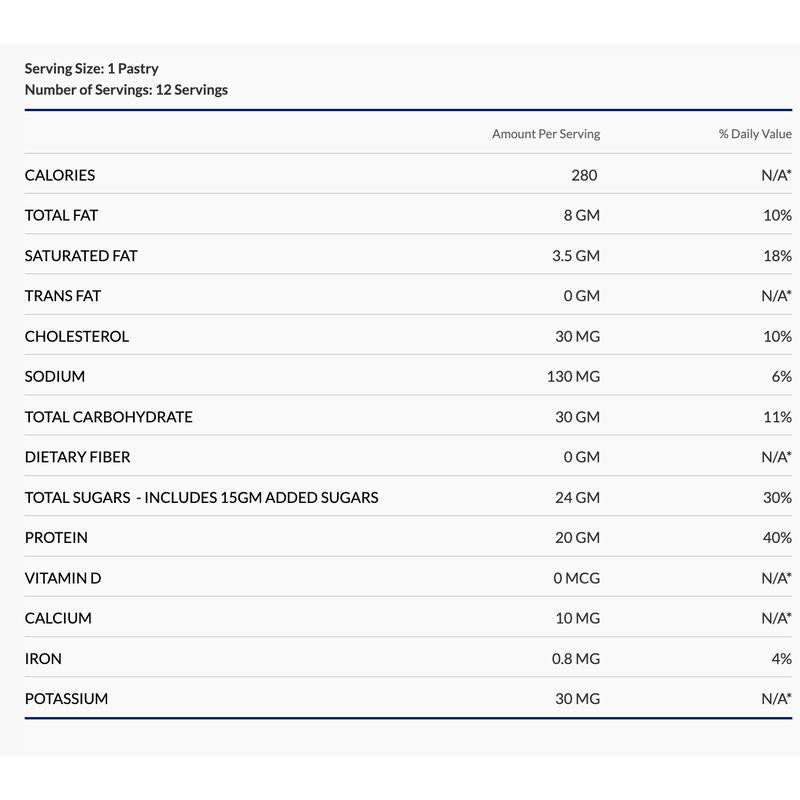Select the Amount Per Serving column header
Image resolution: width=800 pixels, height=800 pixels.
tap(546, 134)
